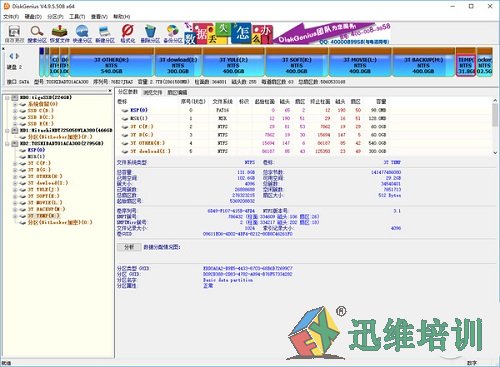Screen dimensions: 500x367
Task: Select ESP(0) in the disk tree
Action: [37, 150]
